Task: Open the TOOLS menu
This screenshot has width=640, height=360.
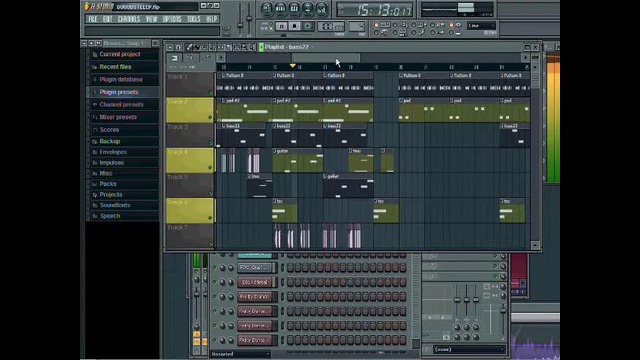Action: pos(193,19)
